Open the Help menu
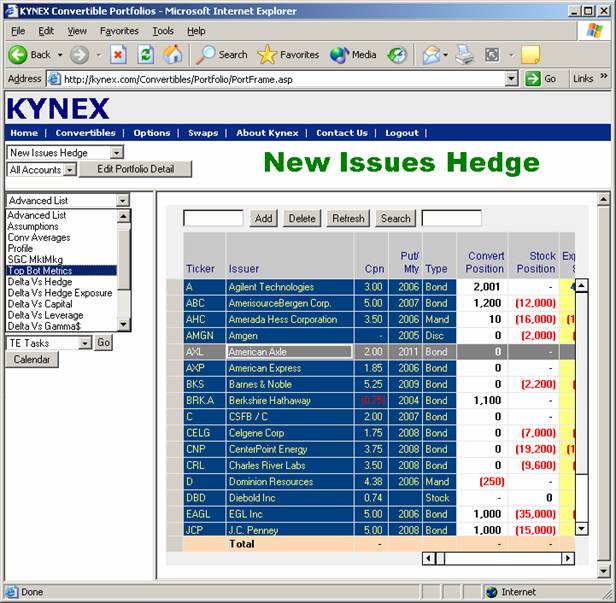 [196, 31]
